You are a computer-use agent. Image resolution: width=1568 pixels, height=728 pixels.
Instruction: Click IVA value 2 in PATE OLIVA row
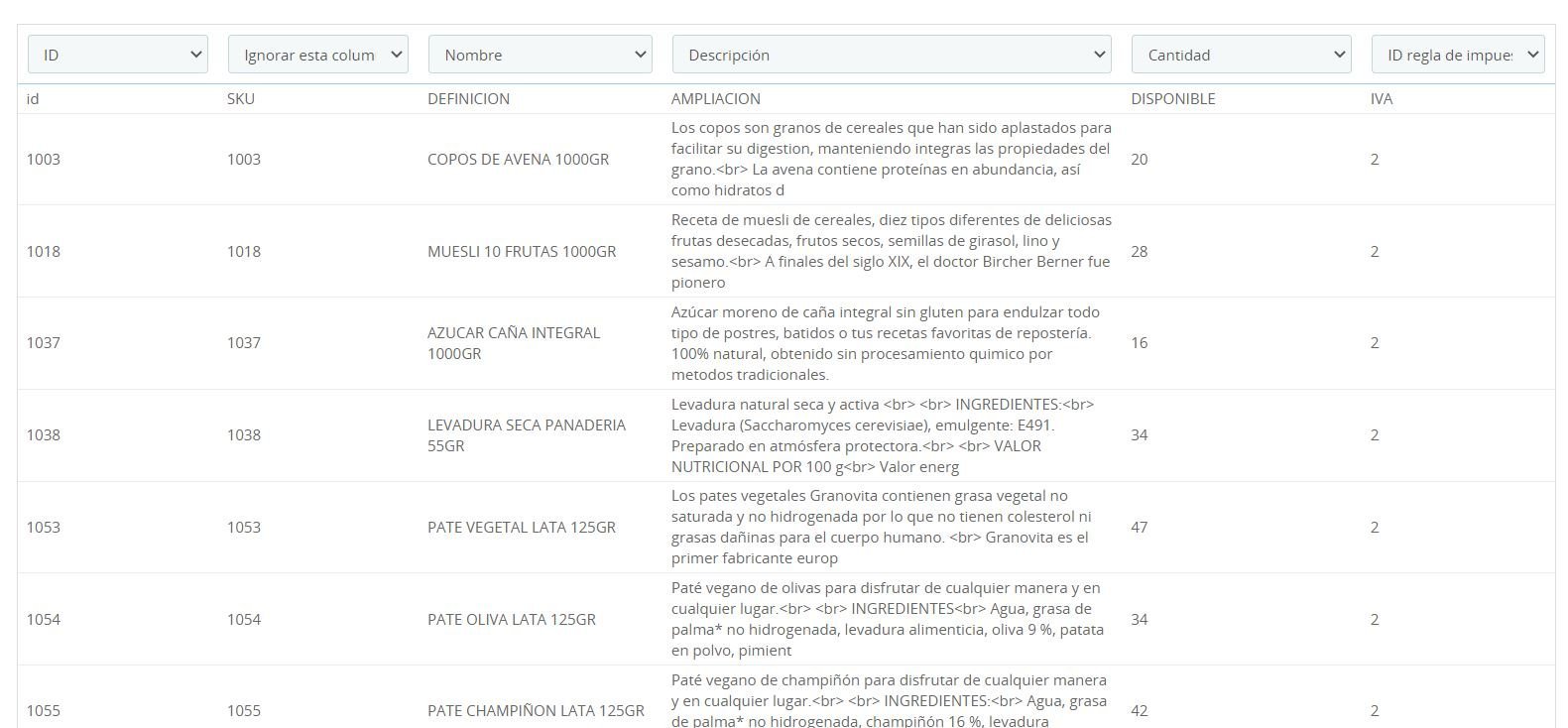coord(1375,620)
